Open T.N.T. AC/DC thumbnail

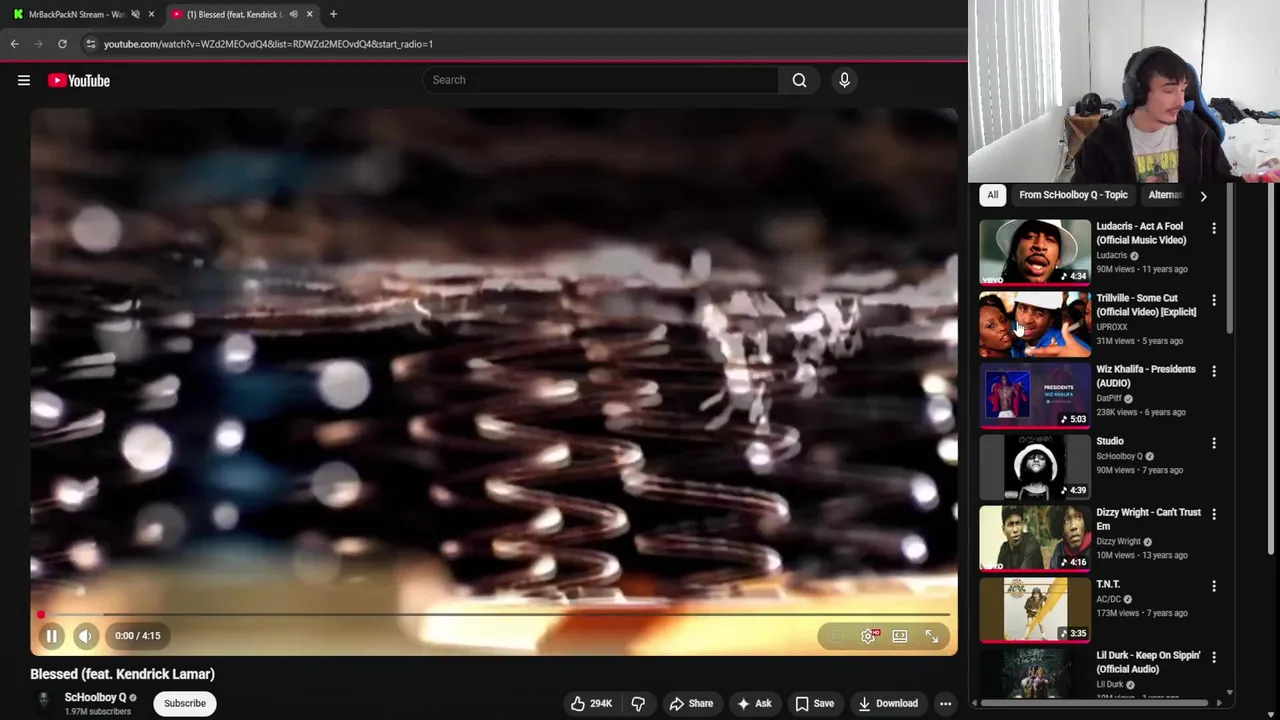1035,609
